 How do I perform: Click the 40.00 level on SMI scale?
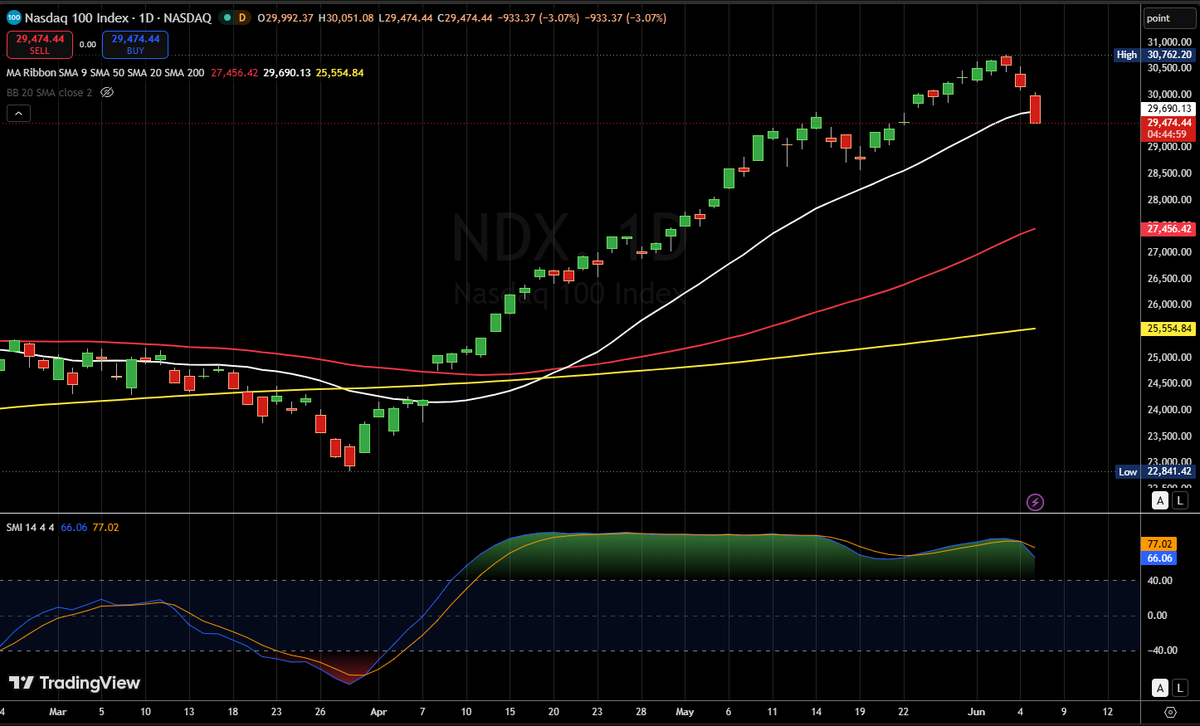pos(1160,580)
